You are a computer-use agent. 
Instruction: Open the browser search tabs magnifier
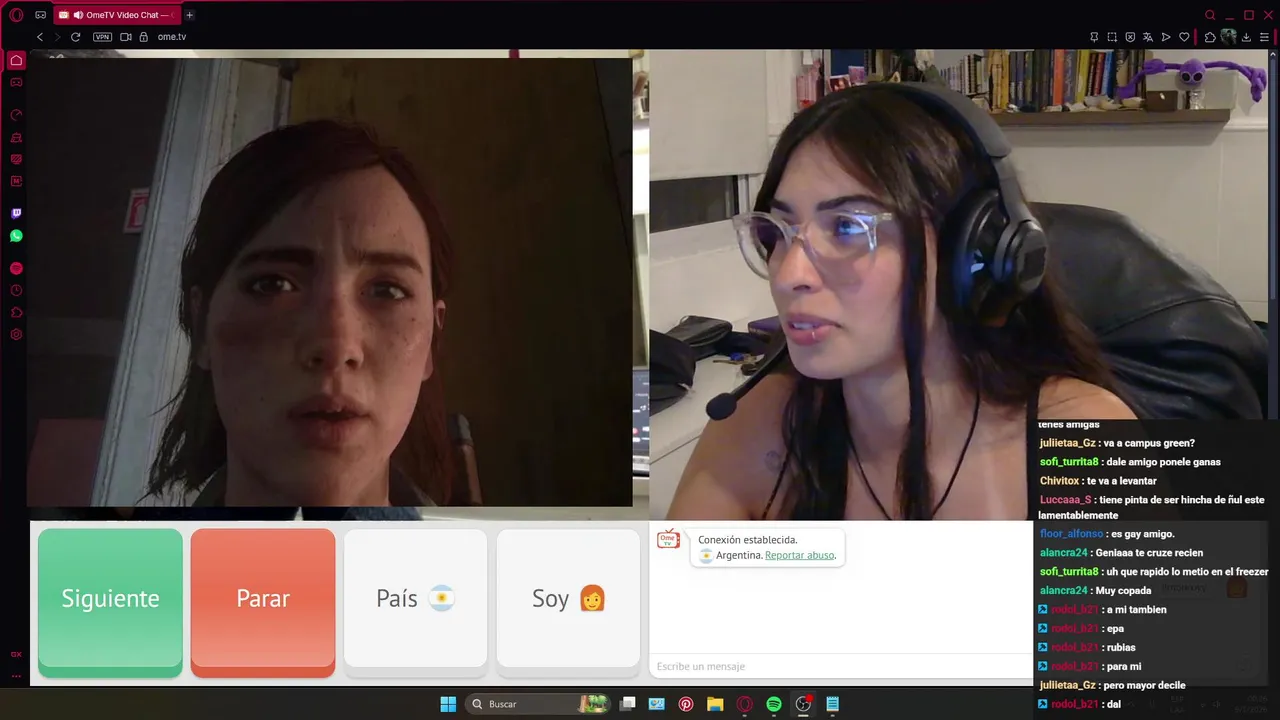(1210, 15)
